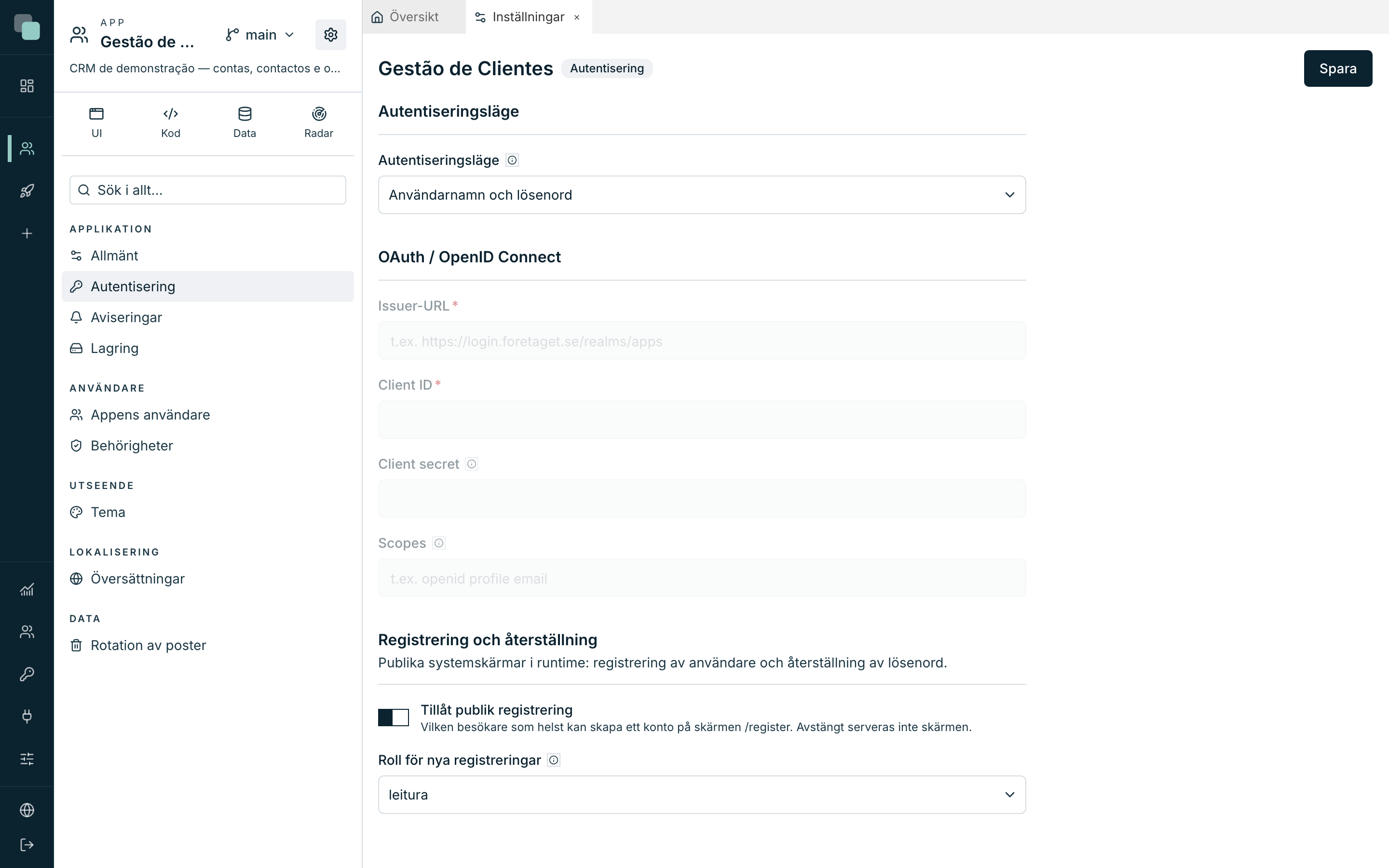1389x868 pixels.
Task: Open the Autentiseringsläge dropdown
Action: [x=701, y=195]
